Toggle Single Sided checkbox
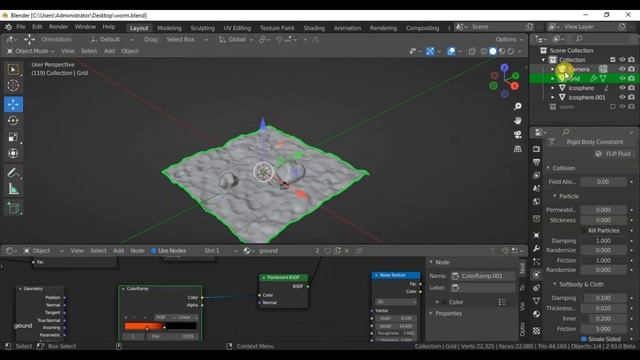Screen dimensions: 640x360 tap(584, 339)
